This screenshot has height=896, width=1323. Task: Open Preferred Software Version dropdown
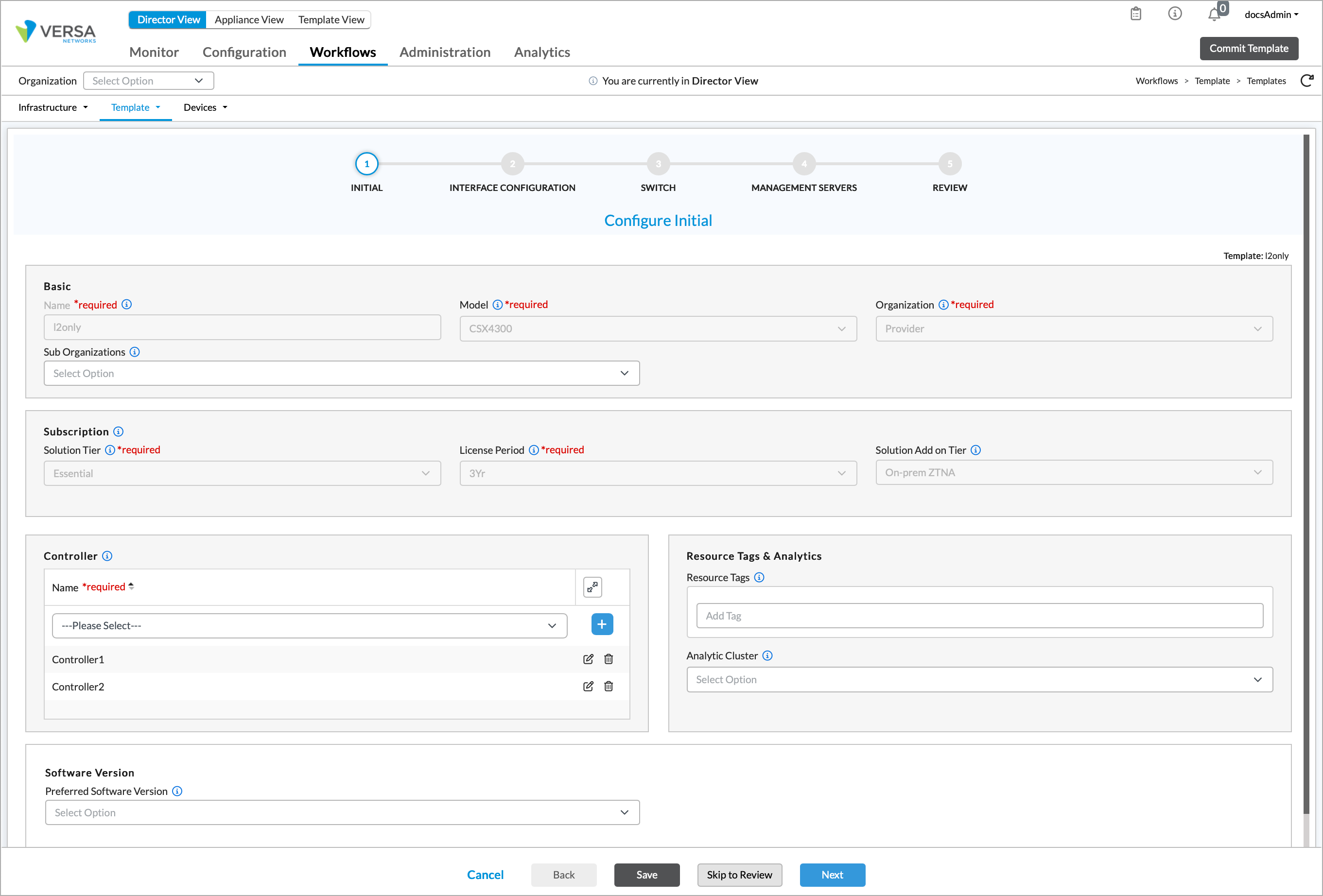click(342, 812)
